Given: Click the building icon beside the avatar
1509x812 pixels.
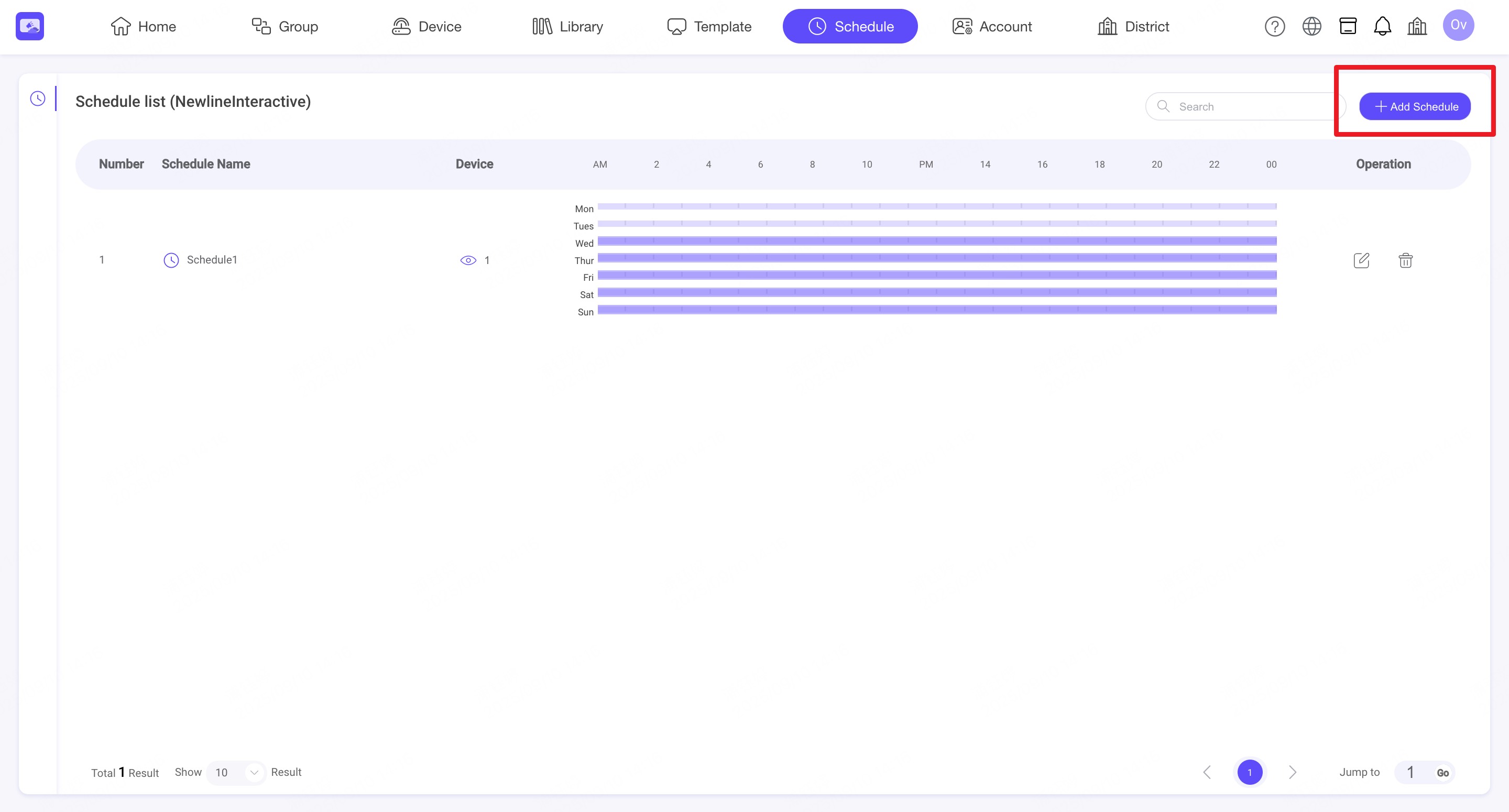Looking at the screenshot, I should 1417,26.
